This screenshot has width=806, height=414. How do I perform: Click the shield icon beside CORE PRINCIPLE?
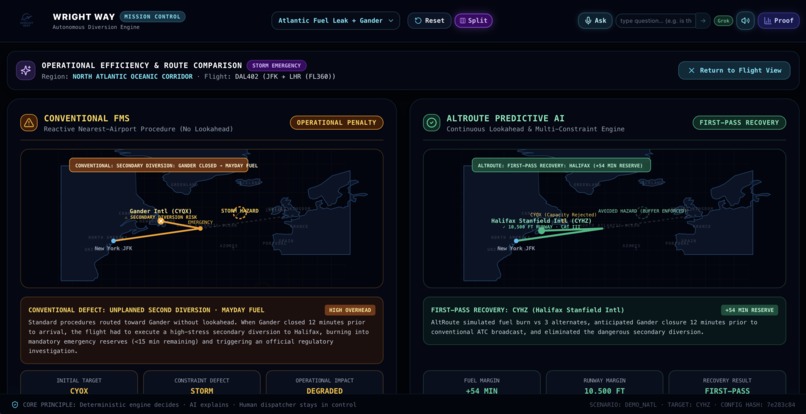(x=15, y=405)
